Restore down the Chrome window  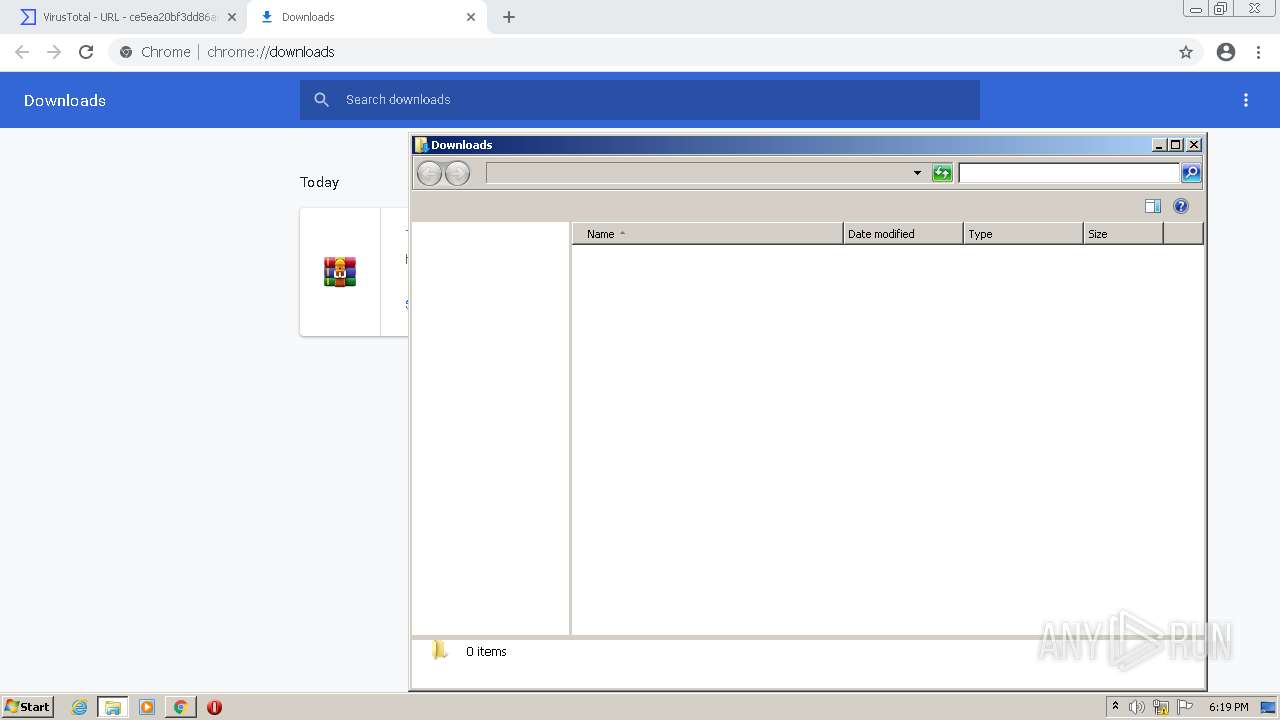point(1221,8)
